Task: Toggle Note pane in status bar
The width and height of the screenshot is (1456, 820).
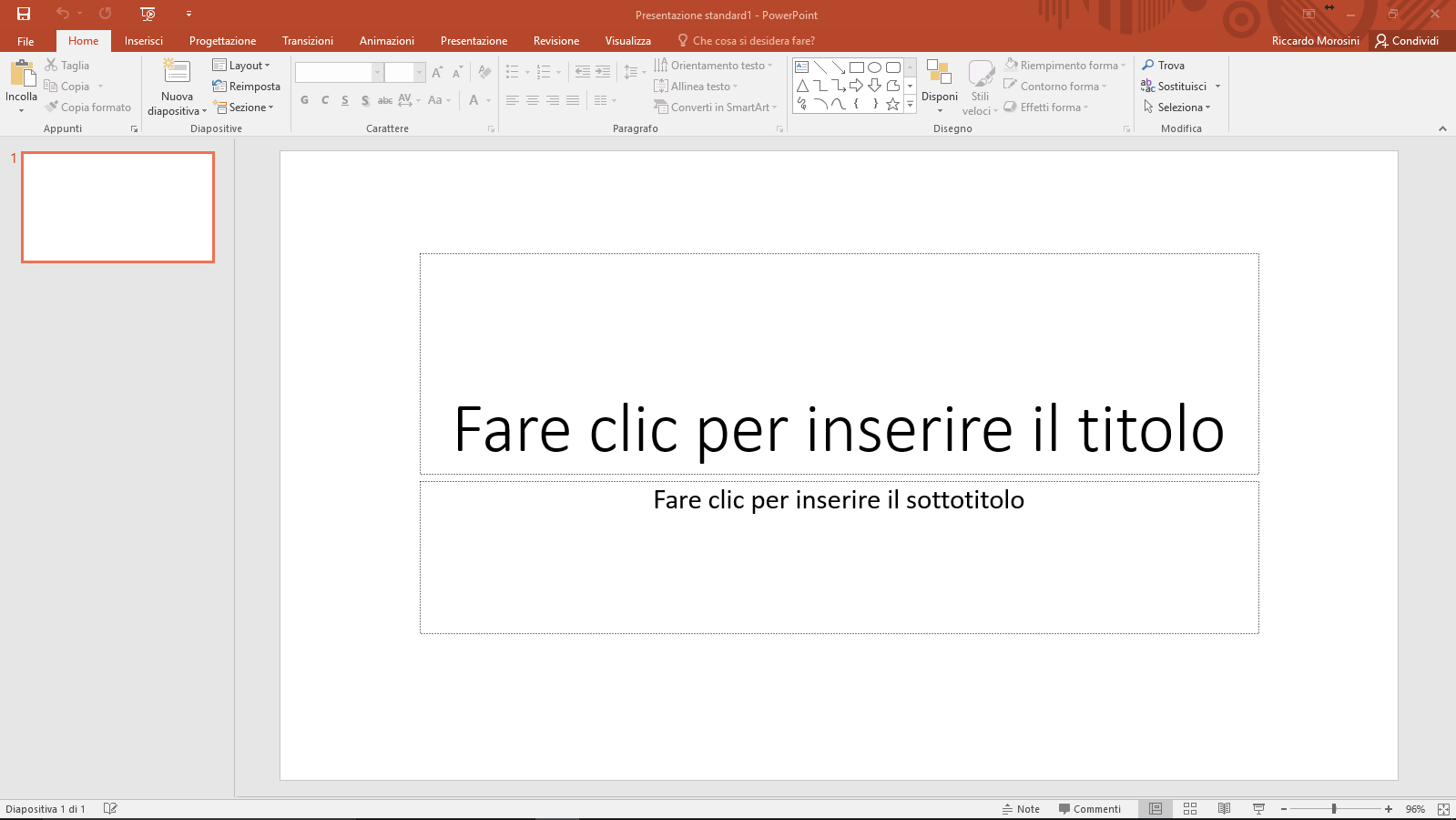Action: [x=1021, y=809]
